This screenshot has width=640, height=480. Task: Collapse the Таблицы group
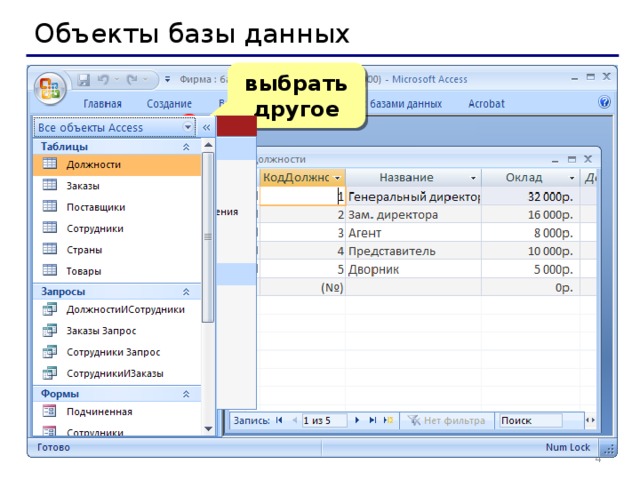[x=186, y=147]
